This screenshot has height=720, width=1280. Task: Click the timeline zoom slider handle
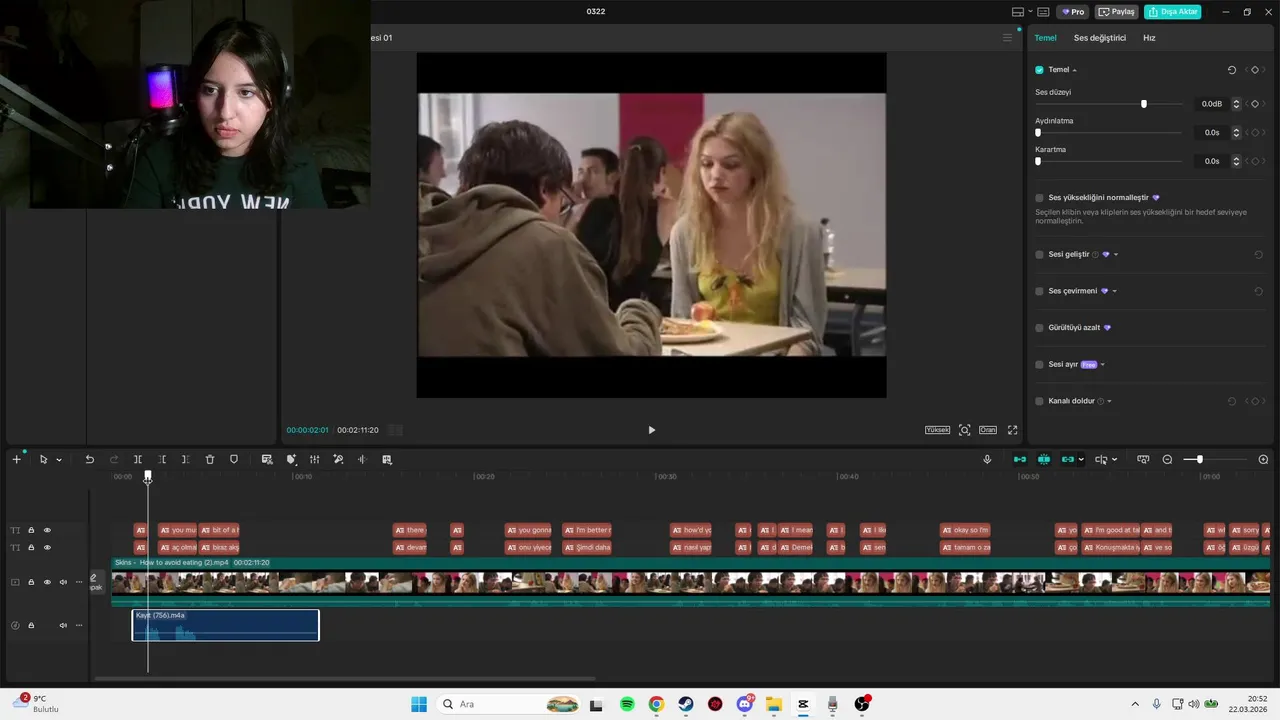coord(1200,460)
